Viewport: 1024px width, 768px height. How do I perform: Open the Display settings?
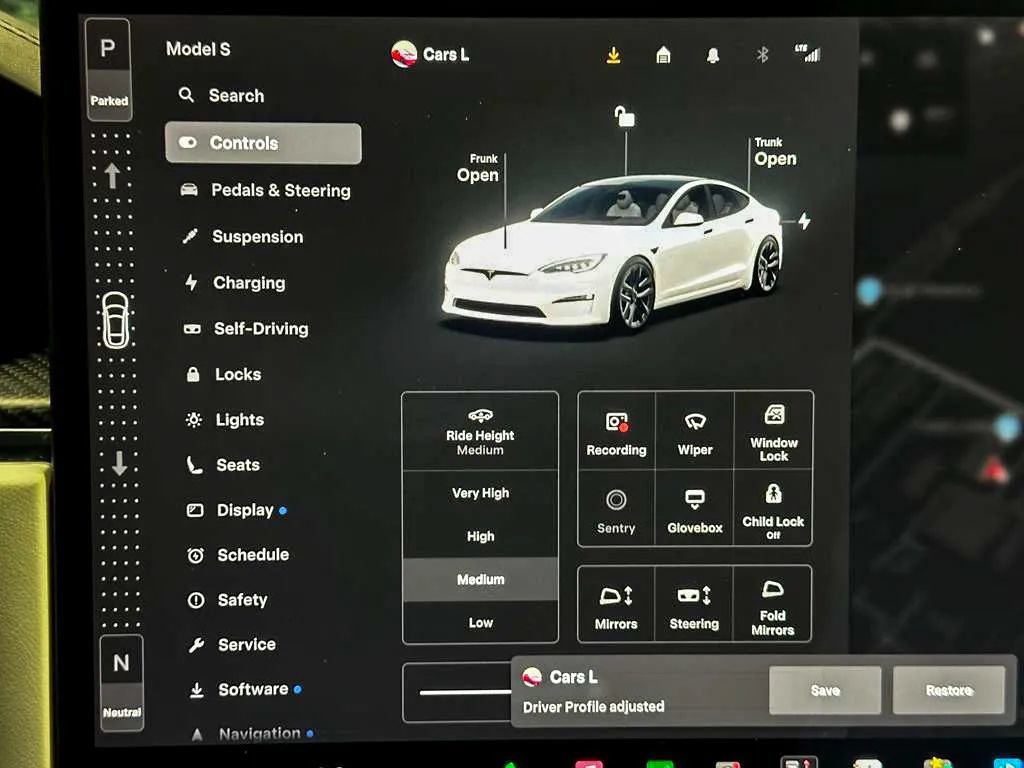(x=236, y=510)
